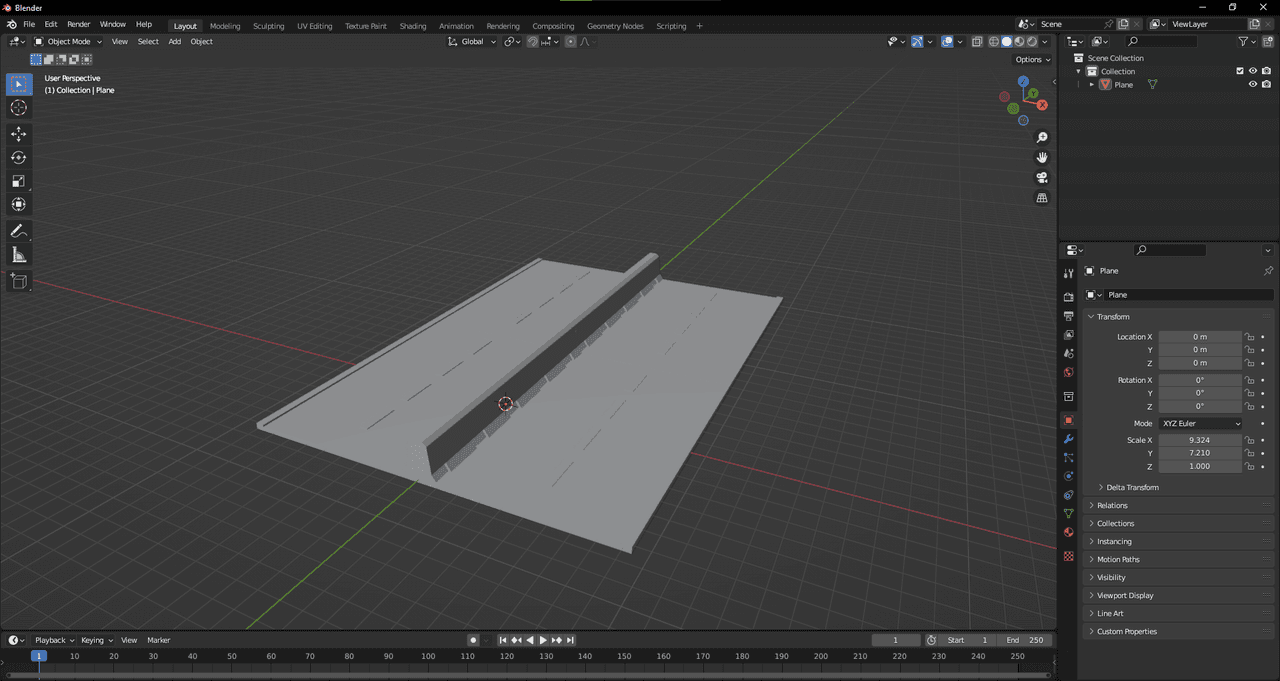
Task: Select the Measure tool
Action: (x=19, y=255)
